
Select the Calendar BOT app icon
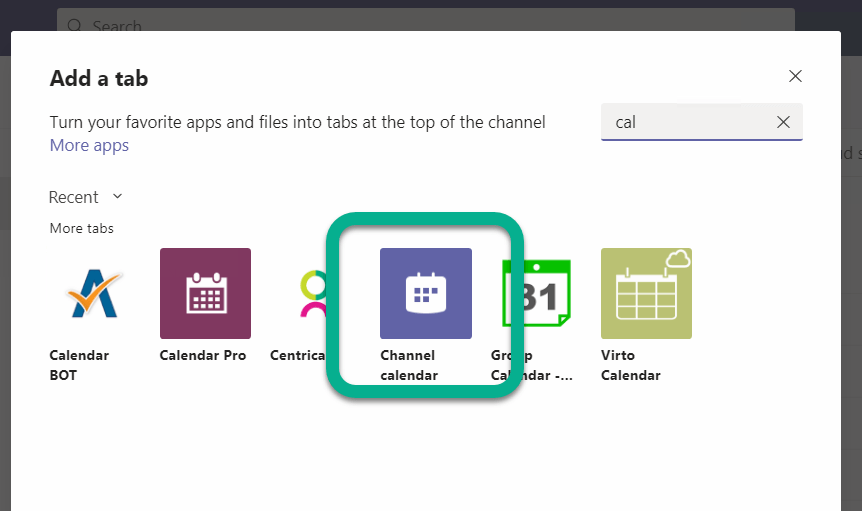[95, 293]
